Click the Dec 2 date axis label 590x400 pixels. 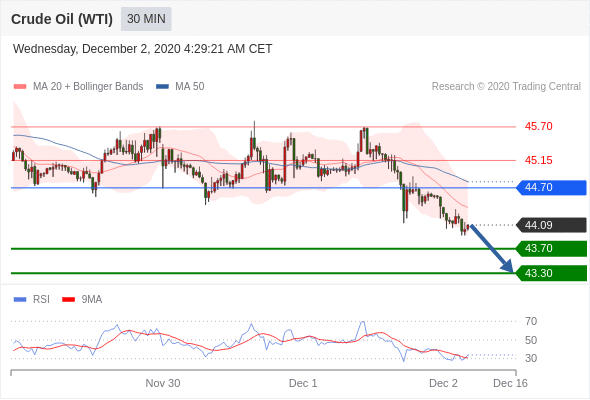click(444, 383)
